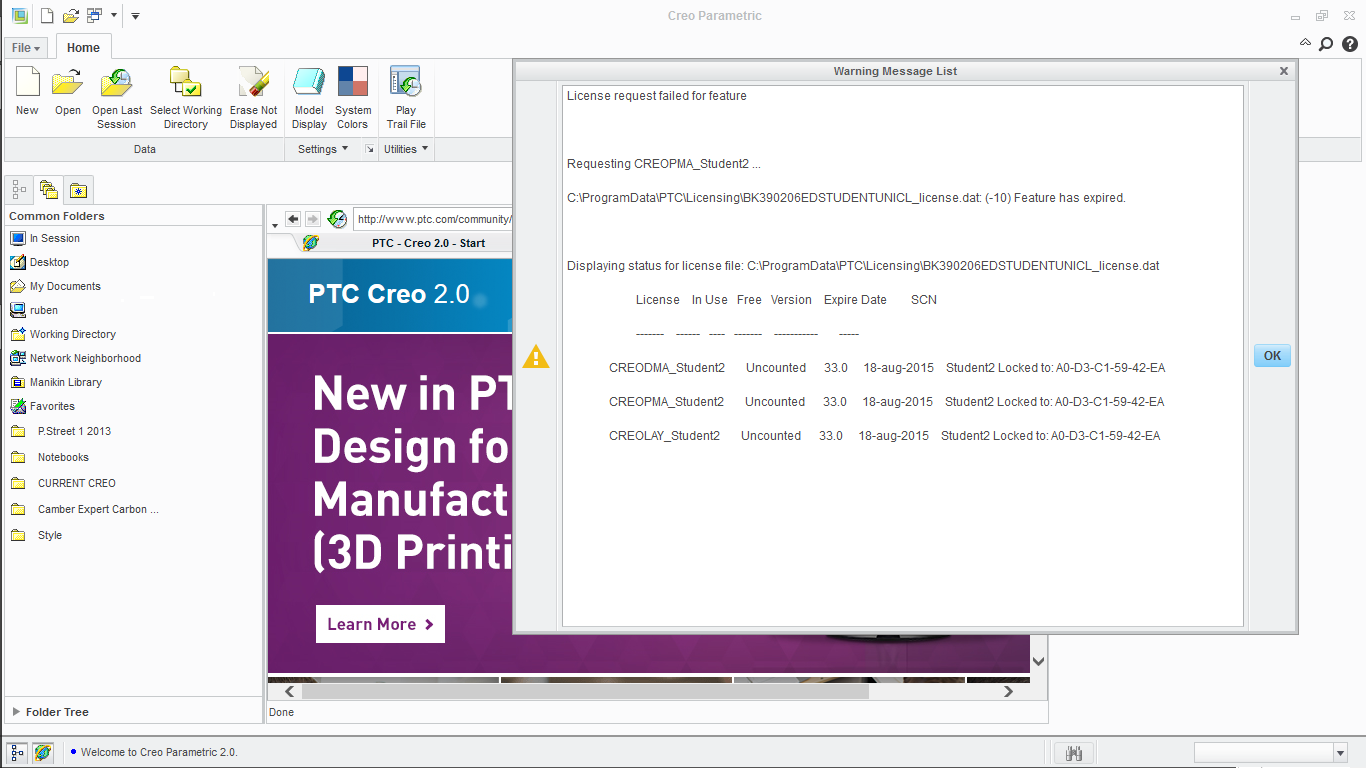This screenshot has height=768, width=1366.
Task: Minimize the ribbon chevron icon
Action: tap(1305, 43)
